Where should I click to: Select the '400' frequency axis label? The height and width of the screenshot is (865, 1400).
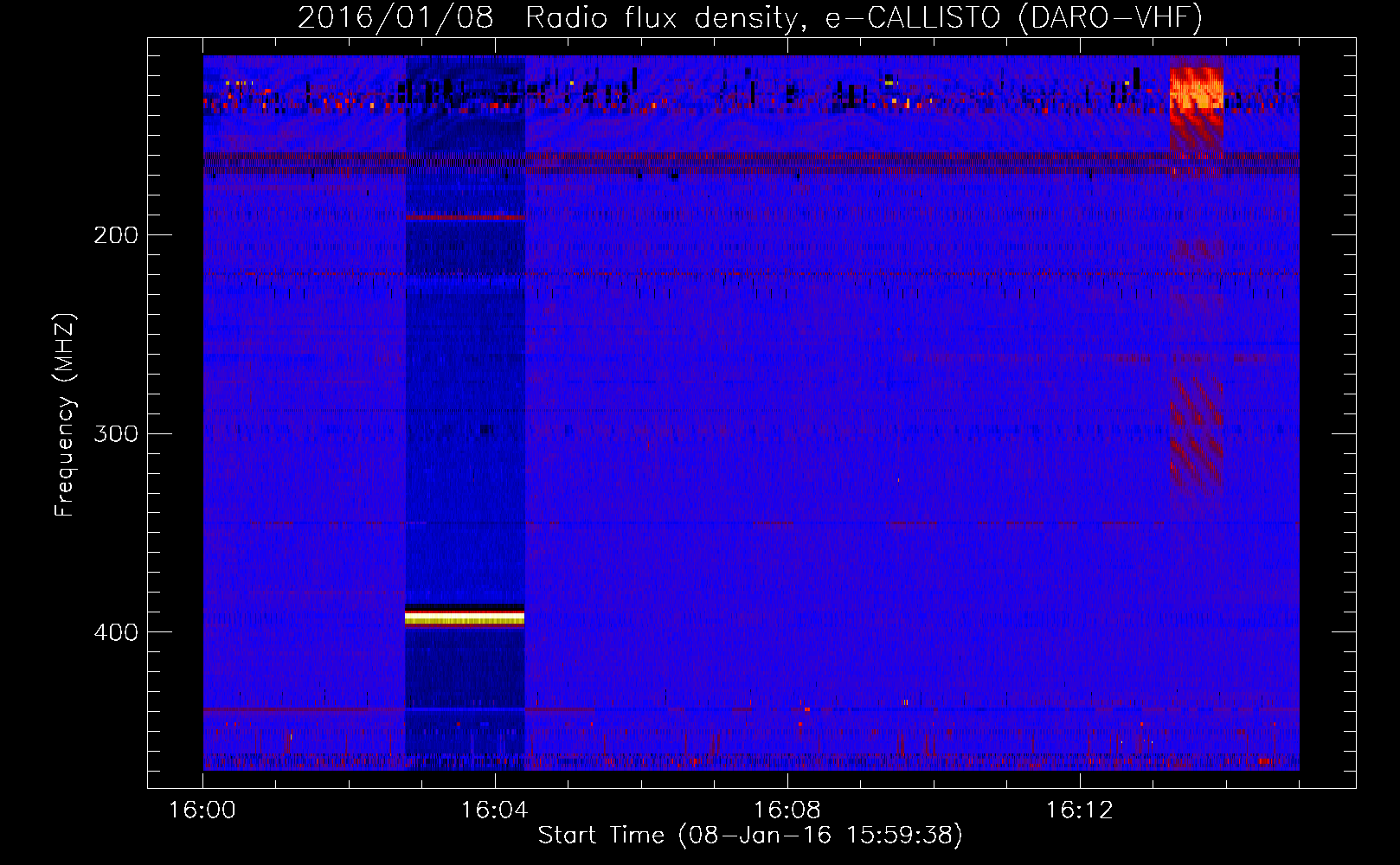116,632
